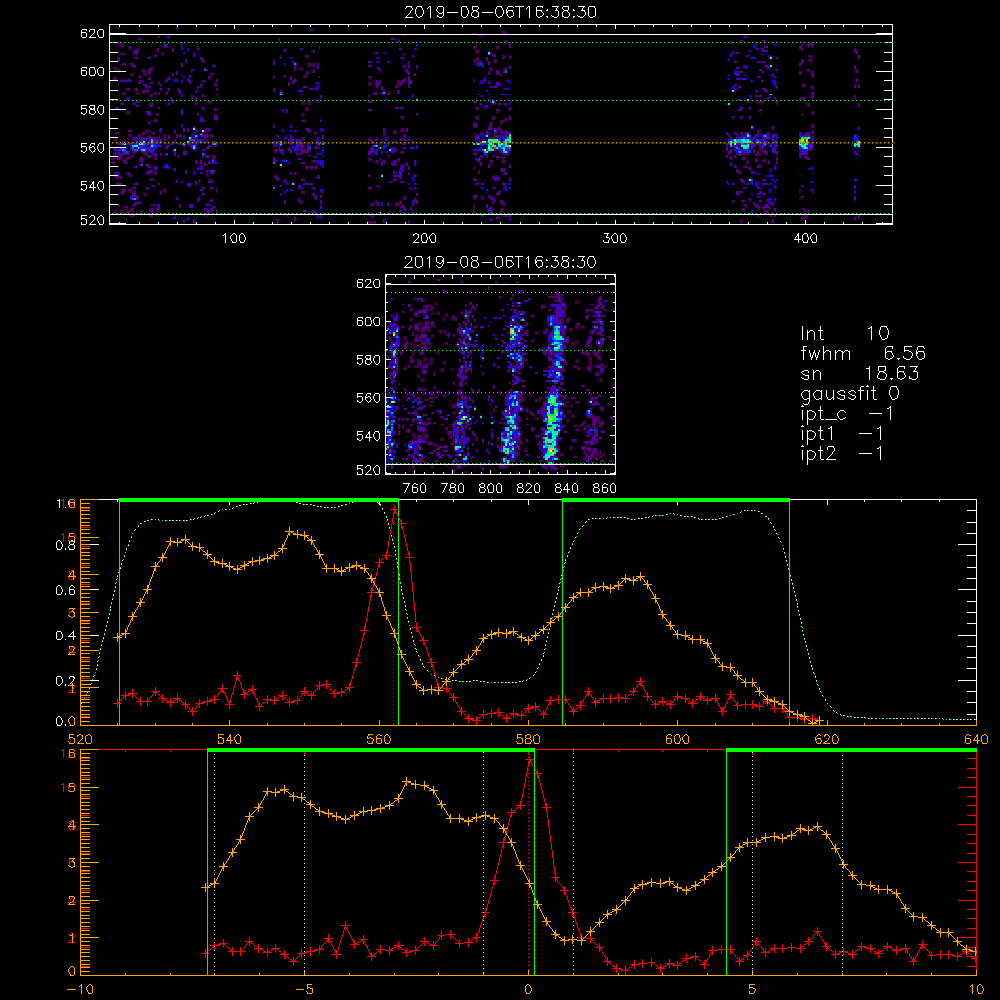Screen dimensions: 1000x1000
Task: Click right green bar atop third plot
Action: coord(676,500)
